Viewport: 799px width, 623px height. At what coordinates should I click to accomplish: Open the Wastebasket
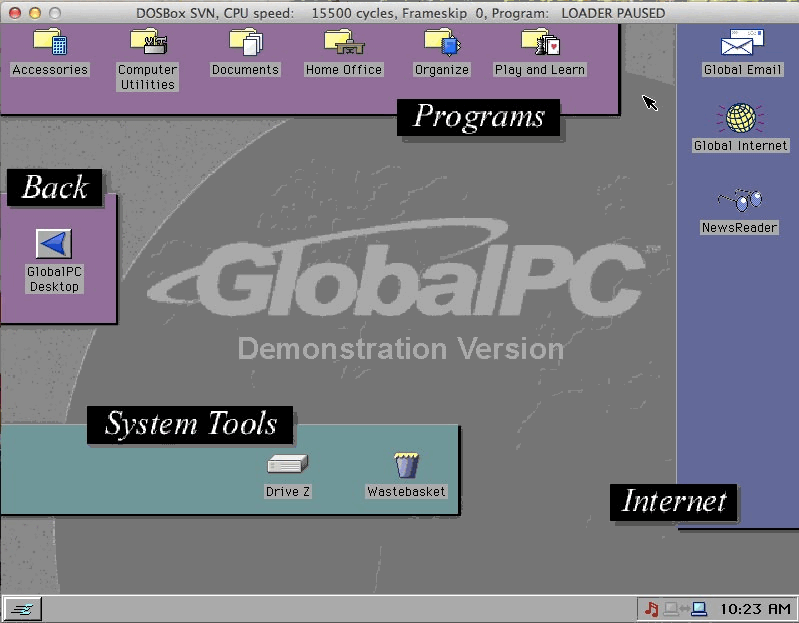click(x=406, y=465)
